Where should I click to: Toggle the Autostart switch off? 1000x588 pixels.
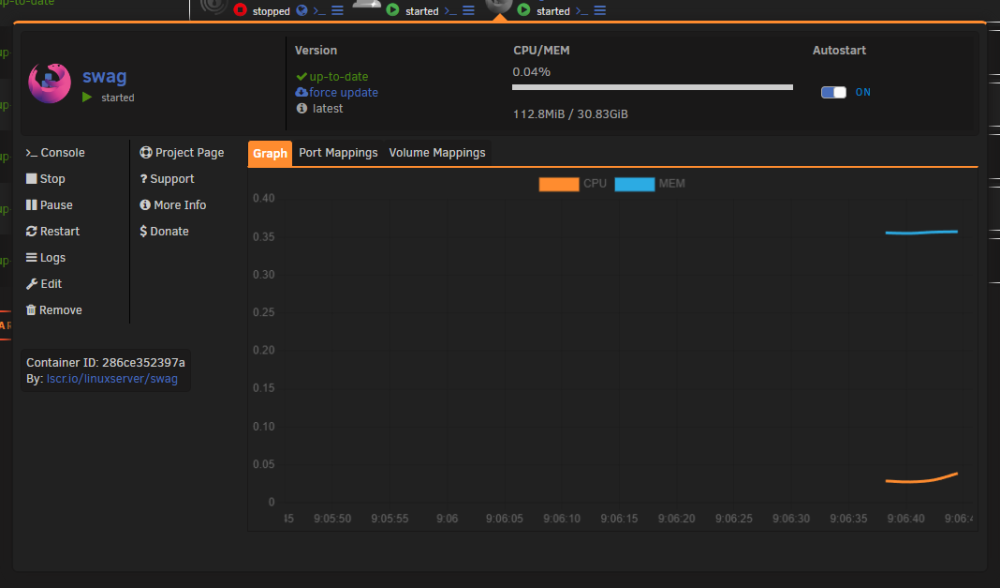pyautogui.click(x=833, y=92)
